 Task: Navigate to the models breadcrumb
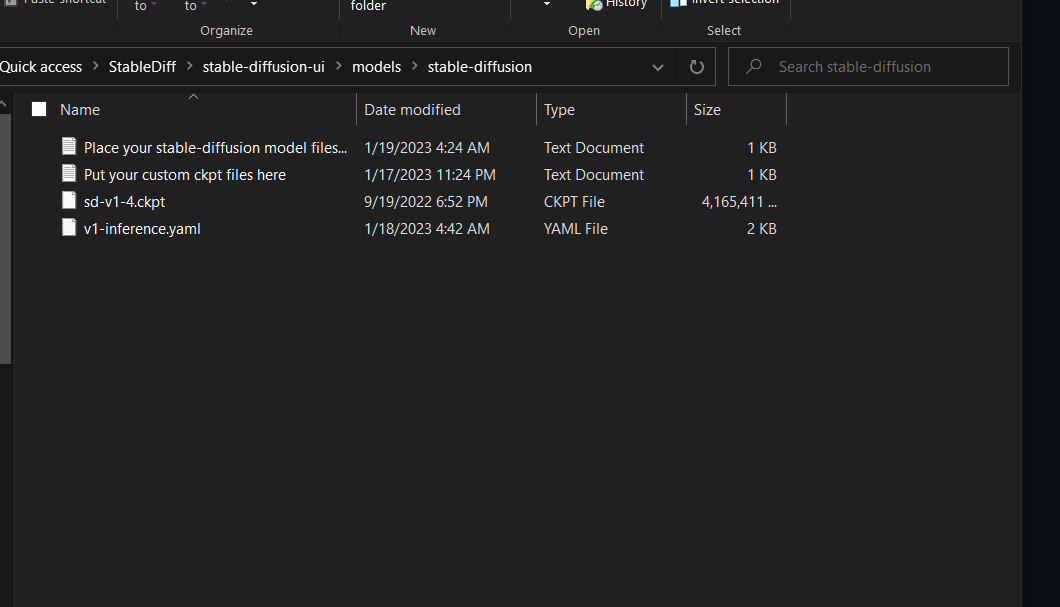(x=376, y=66)
